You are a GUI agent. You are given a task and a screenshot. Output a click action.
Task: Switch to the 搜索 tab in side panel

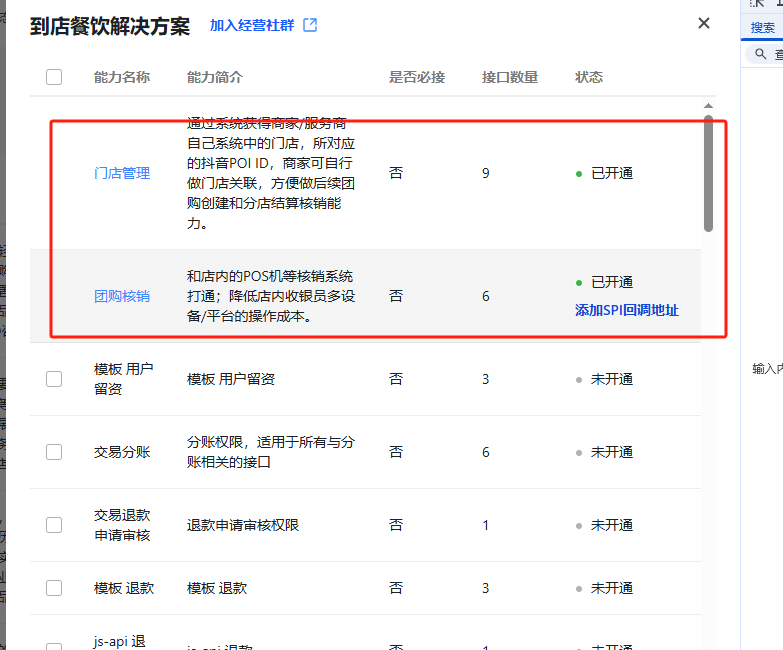pyautogui.click(x=762, y=28)
